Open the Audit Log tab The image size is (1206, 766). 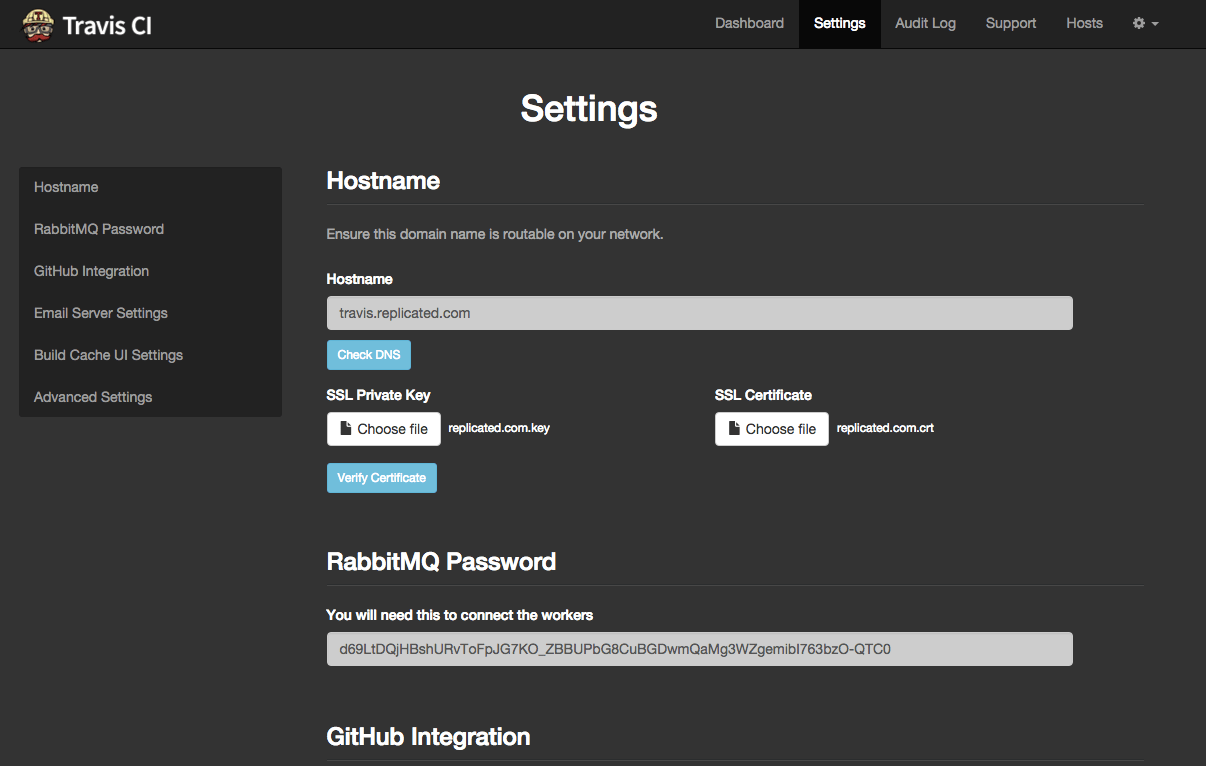point(925,23)
